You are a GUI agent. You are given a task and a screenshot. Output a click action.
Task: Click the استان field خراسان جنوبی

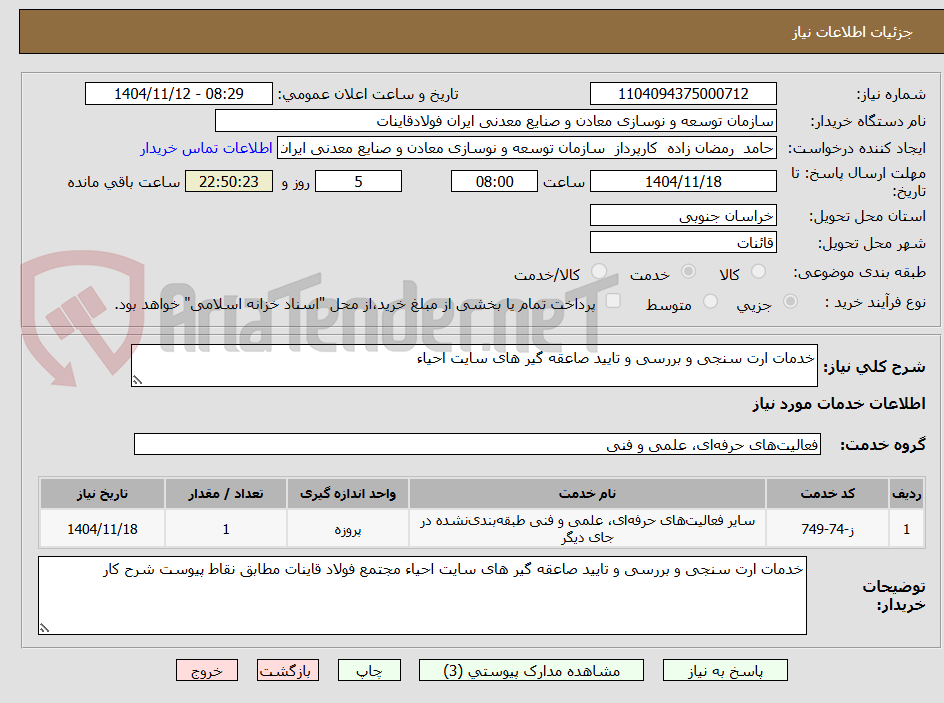click(x=683, y=215)
